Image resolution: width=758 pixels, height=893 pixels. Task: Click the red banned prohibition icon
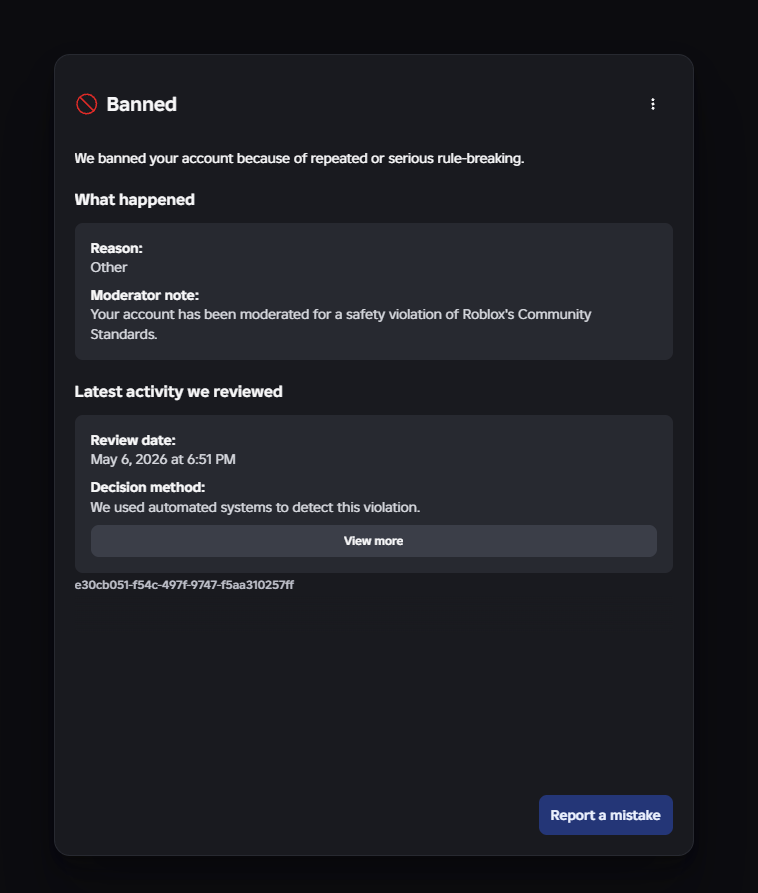coord(87,104)
